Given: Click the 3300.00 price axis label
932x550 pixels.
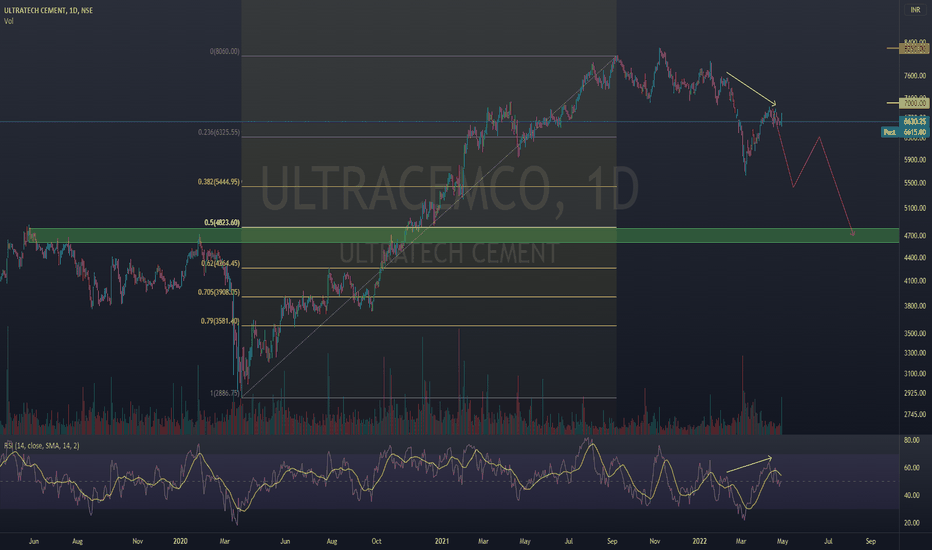Looking at the screenshot, I should [x=915, y=353].
